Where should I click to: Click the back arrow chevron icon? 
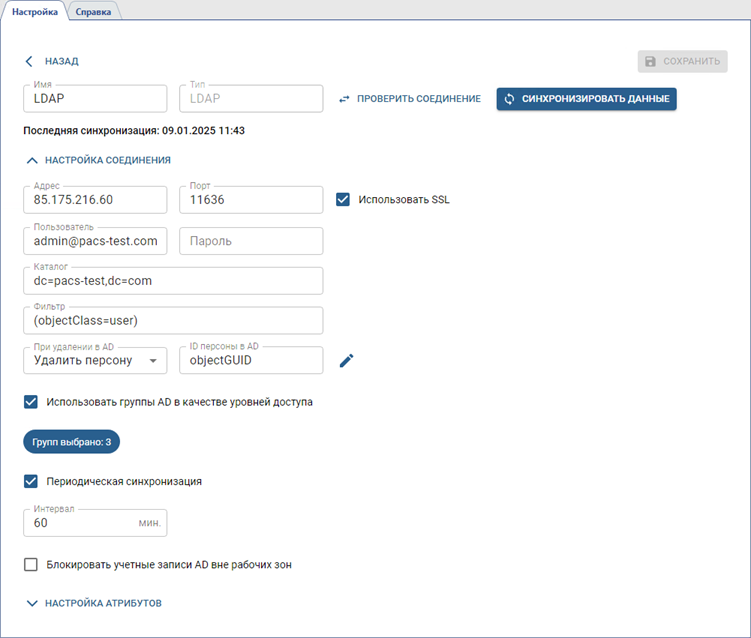coord(30,61)
